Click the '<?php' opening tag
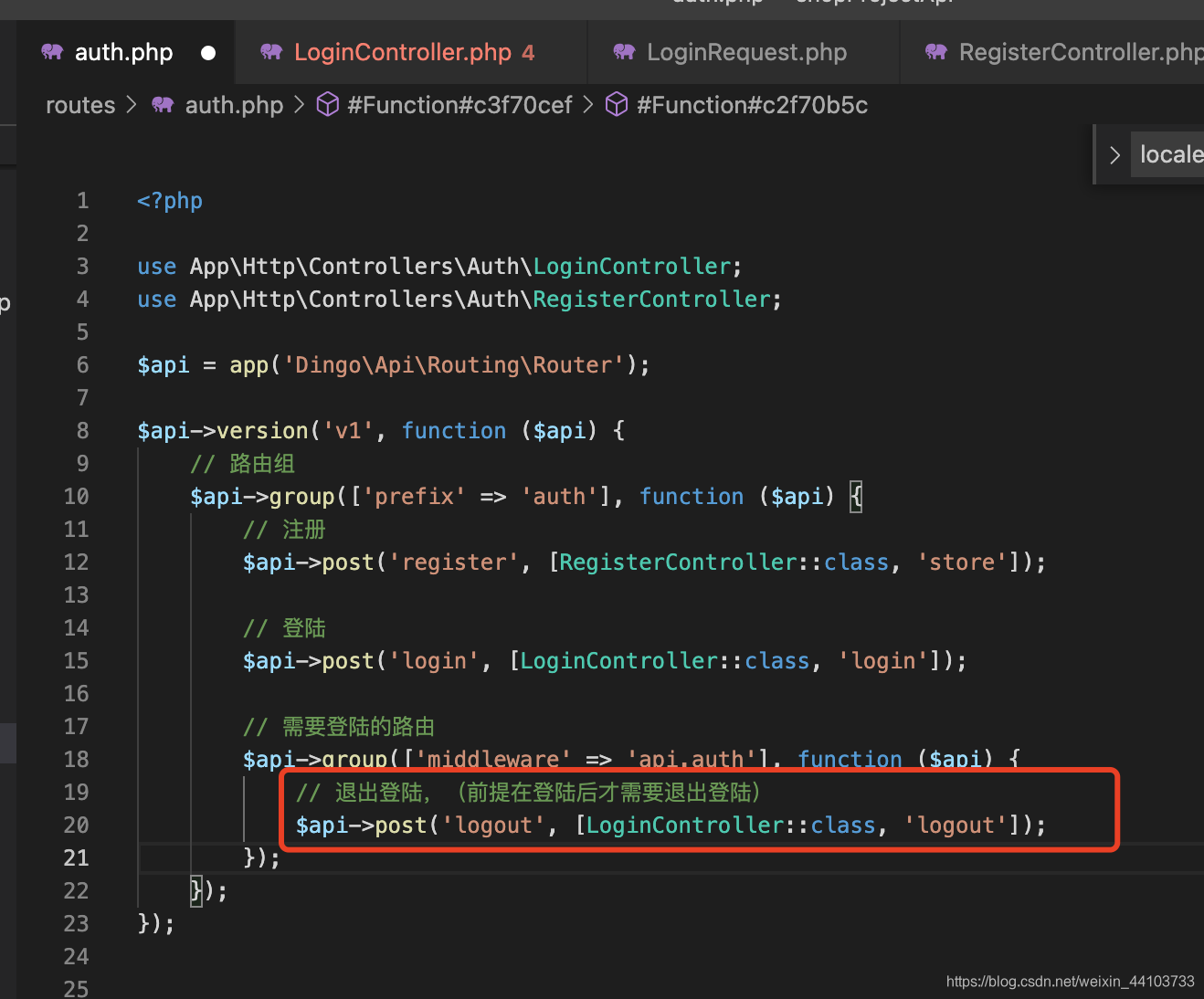The image size is (1204, 999). point(170,201)
